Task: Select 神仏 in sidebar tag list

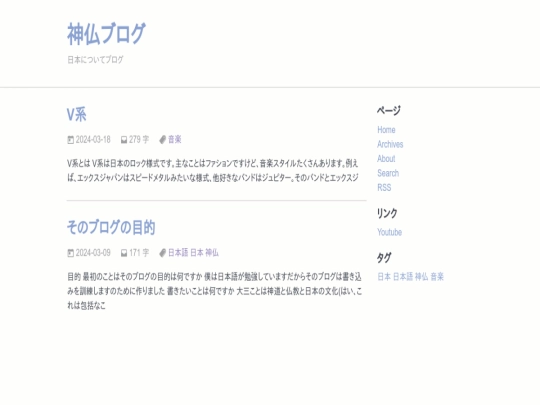Action: click(x=422, y=277)
